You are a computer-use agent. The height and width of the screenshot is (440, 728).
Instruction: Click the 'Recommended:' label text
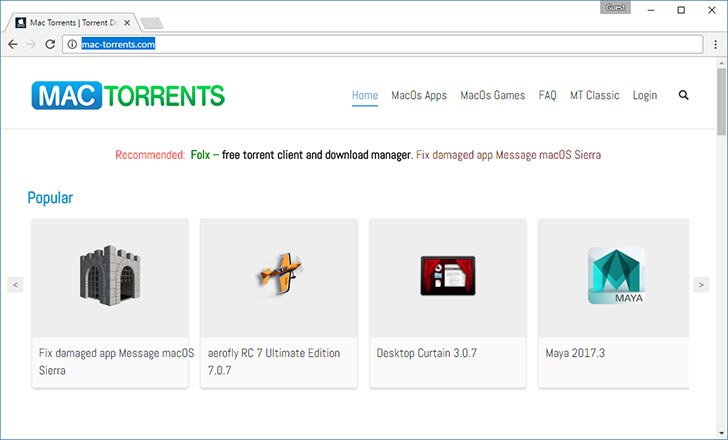coord(150,155)
